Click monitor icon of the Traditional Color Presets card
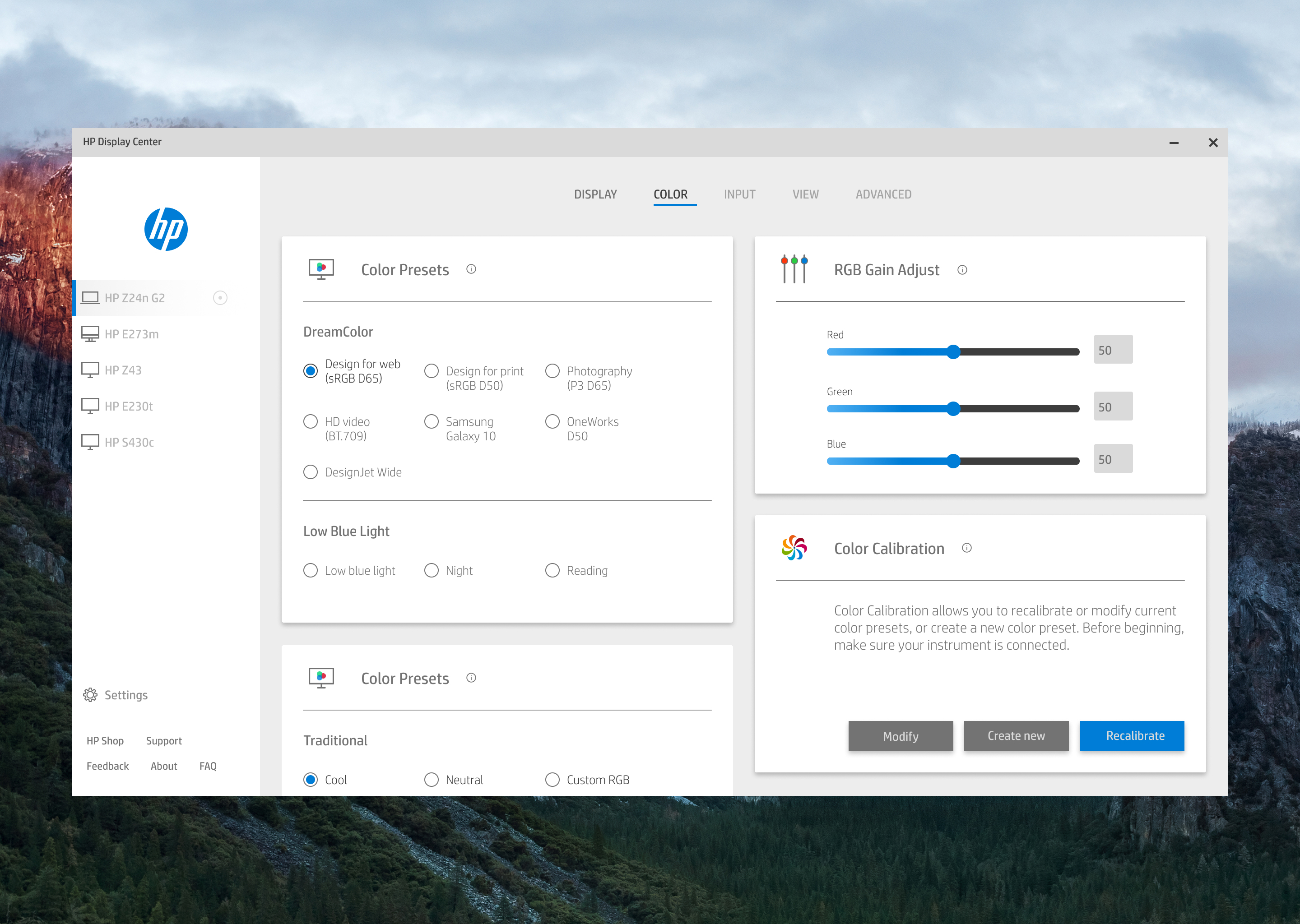 pos(321,678)
